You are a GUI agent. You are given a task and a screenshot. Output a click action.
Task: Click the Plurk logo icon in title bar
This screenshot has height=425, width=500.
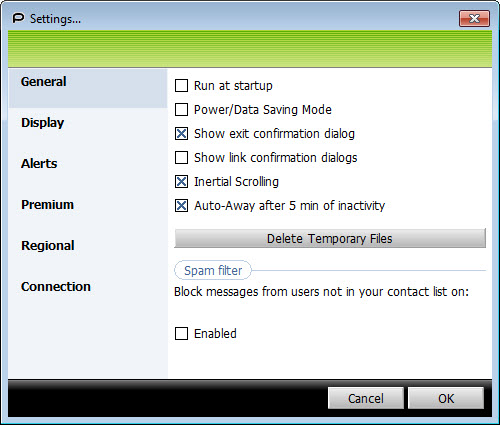click(18, 18)
